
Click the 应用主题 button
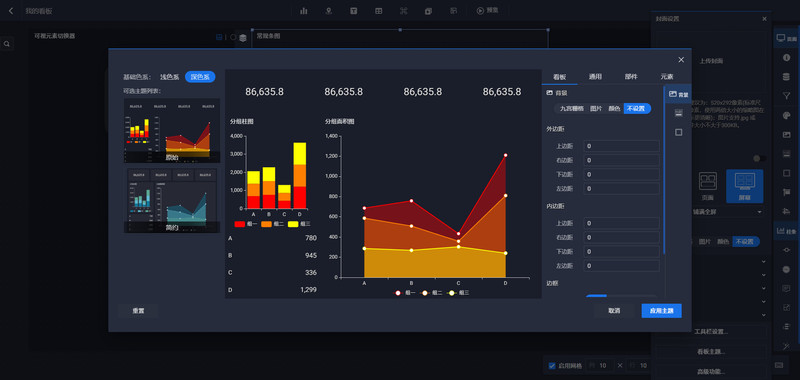click(661, 311)
